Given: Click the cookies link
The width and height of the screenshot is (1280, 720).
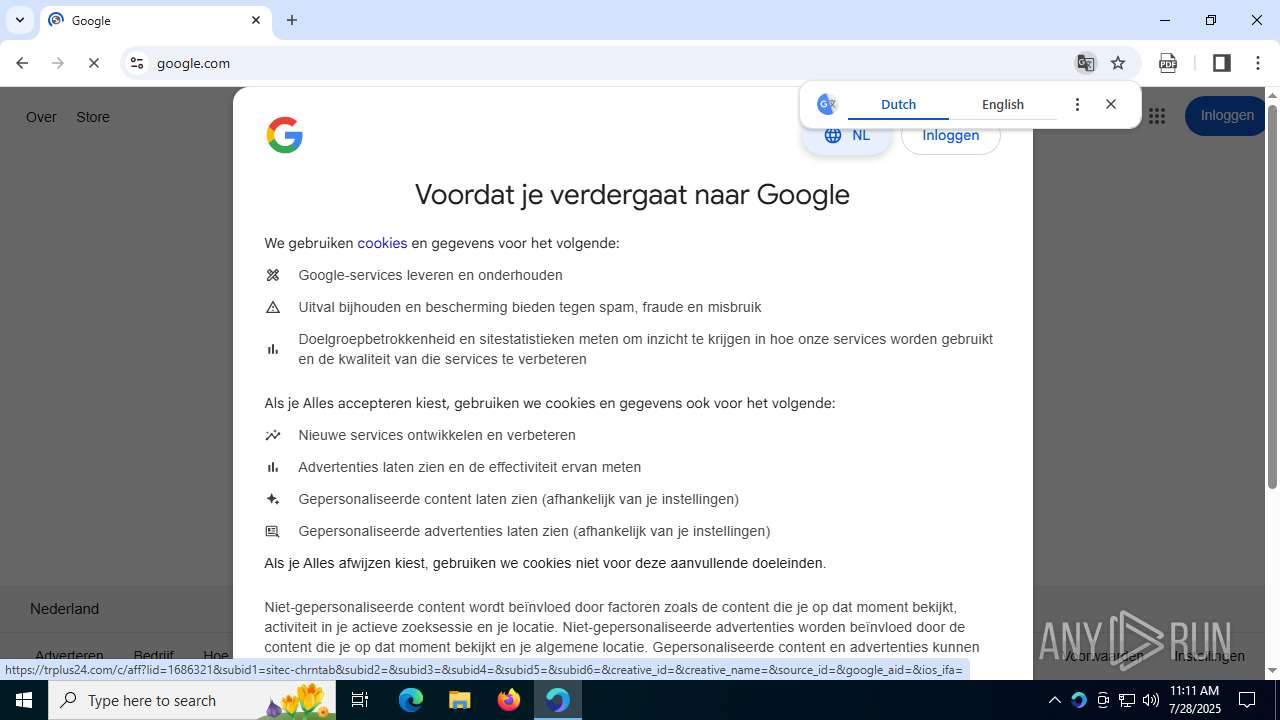Looking at the screenshot, I should (382, 243).
